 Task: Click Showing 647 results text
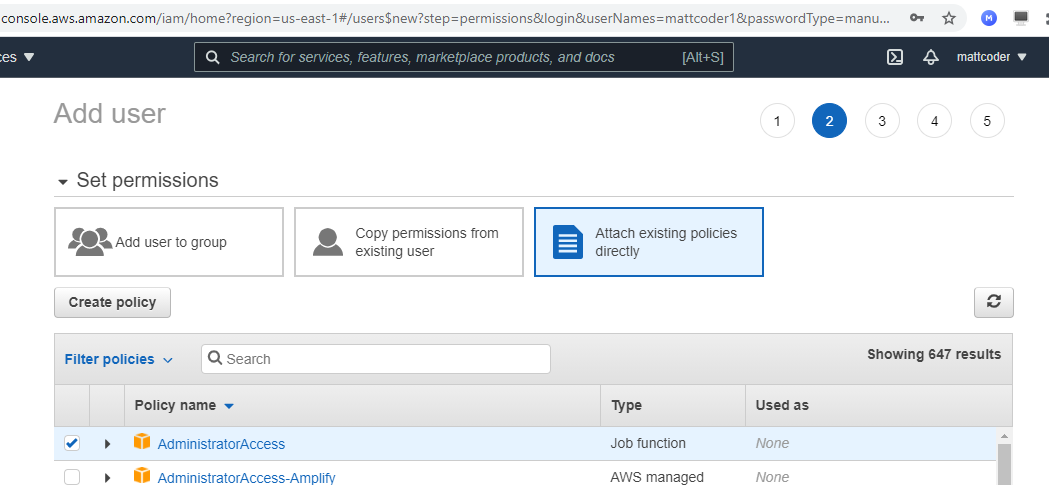(934, 355)
